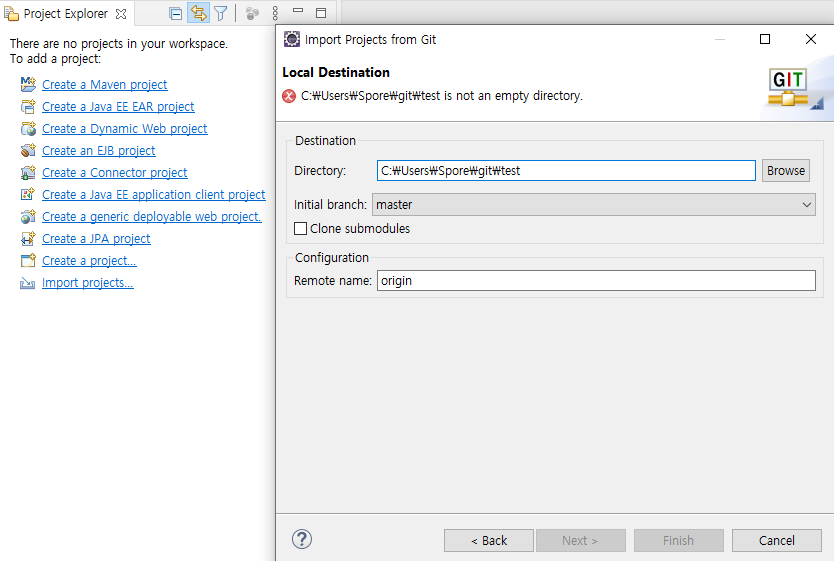Image resolution: width=834 pixels, height=561 pixels.
Task: Close the Import Projects from Git dialog
Action: coord(811,39)
